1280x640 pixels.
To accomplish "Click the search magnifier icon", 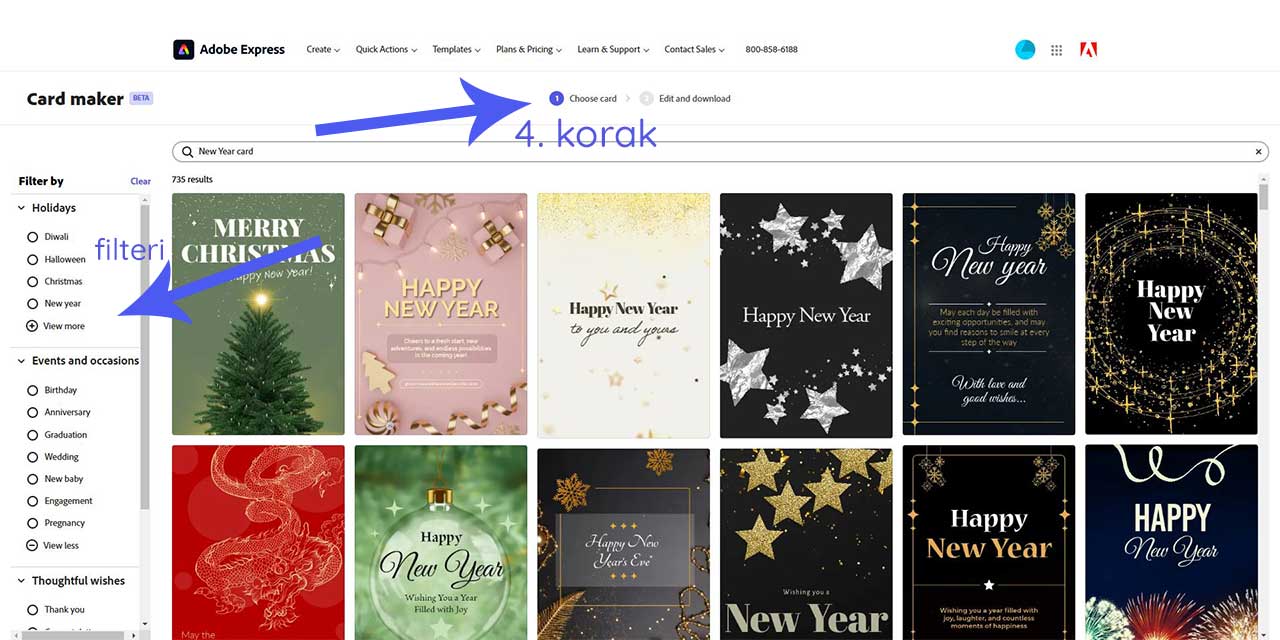I will (187, 152).
